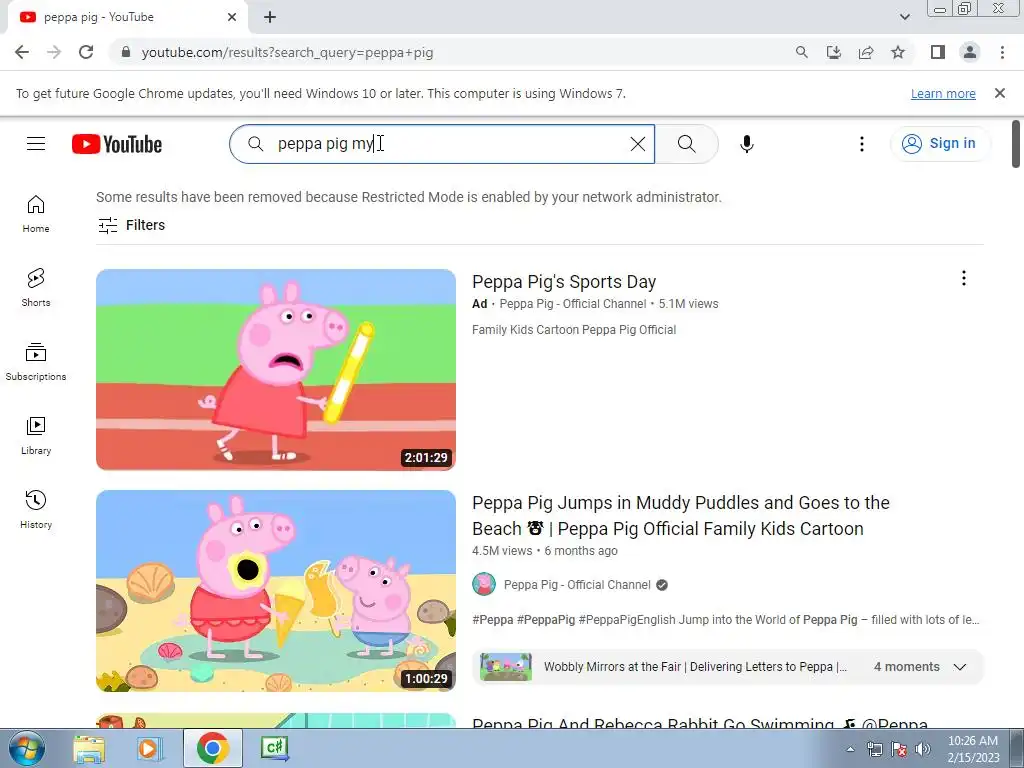Dismiss the Chrome update notification bar
The image size is (1024, 768).
[x=999, y=93]
